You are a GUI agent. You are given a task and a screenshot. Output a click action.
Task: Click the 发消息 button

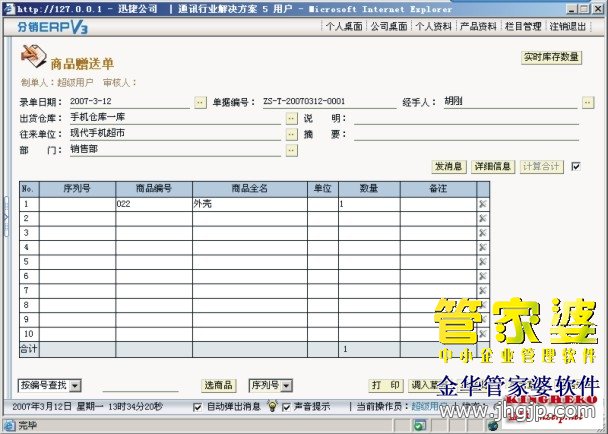449,167
